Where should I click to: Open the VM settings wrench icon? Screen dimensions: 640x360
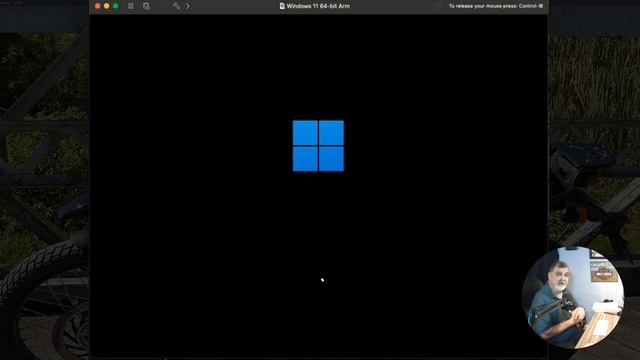point(176,6)
